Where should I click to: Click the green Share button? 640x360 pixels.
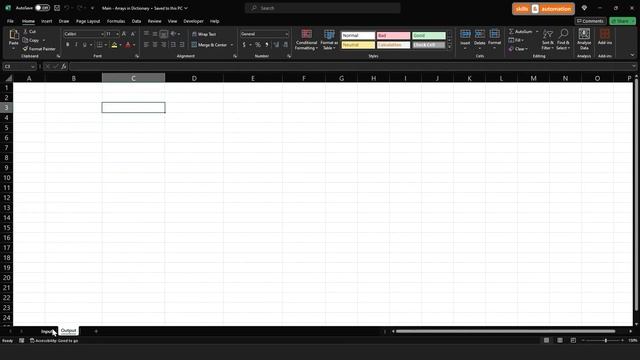[x=622, y=21]
